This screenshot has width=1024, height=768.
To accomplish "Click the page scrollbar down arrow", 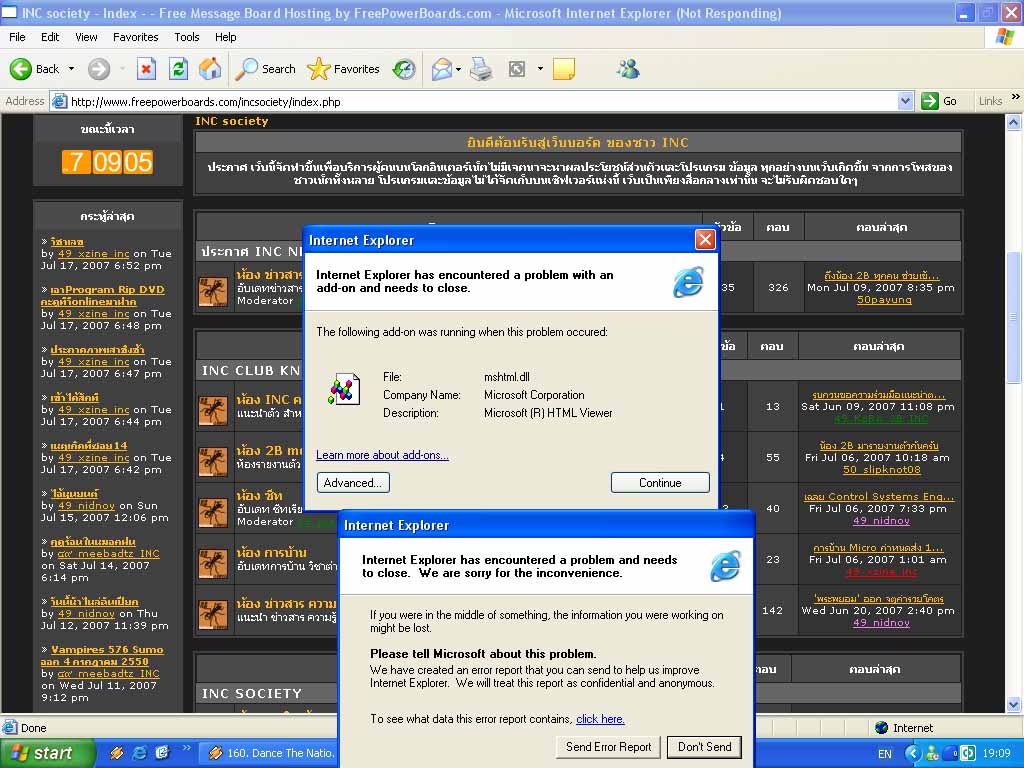I will [1014, 705].
